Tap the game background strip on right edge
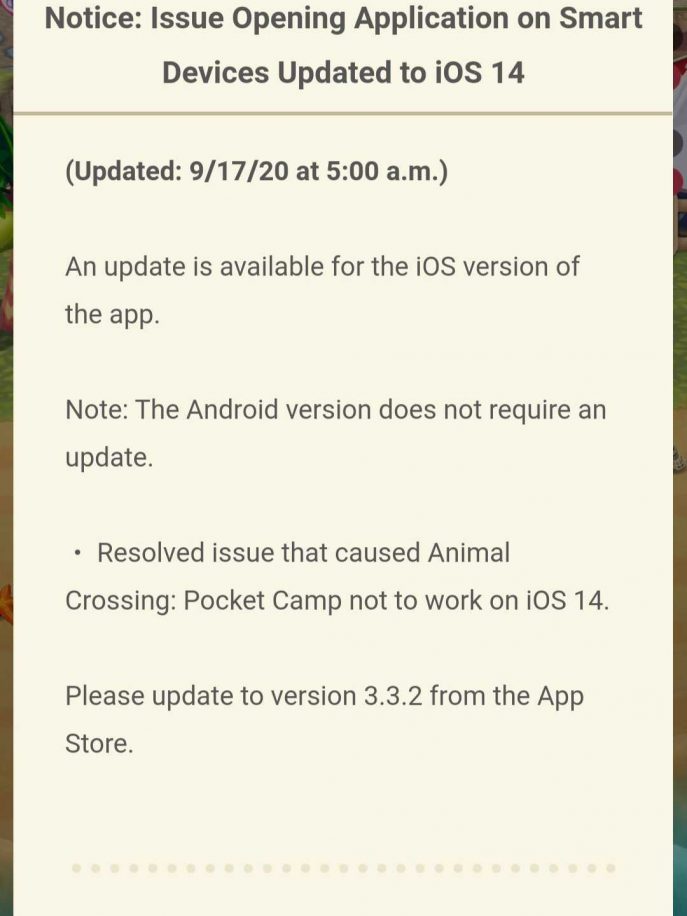 [x=680, y=458]
